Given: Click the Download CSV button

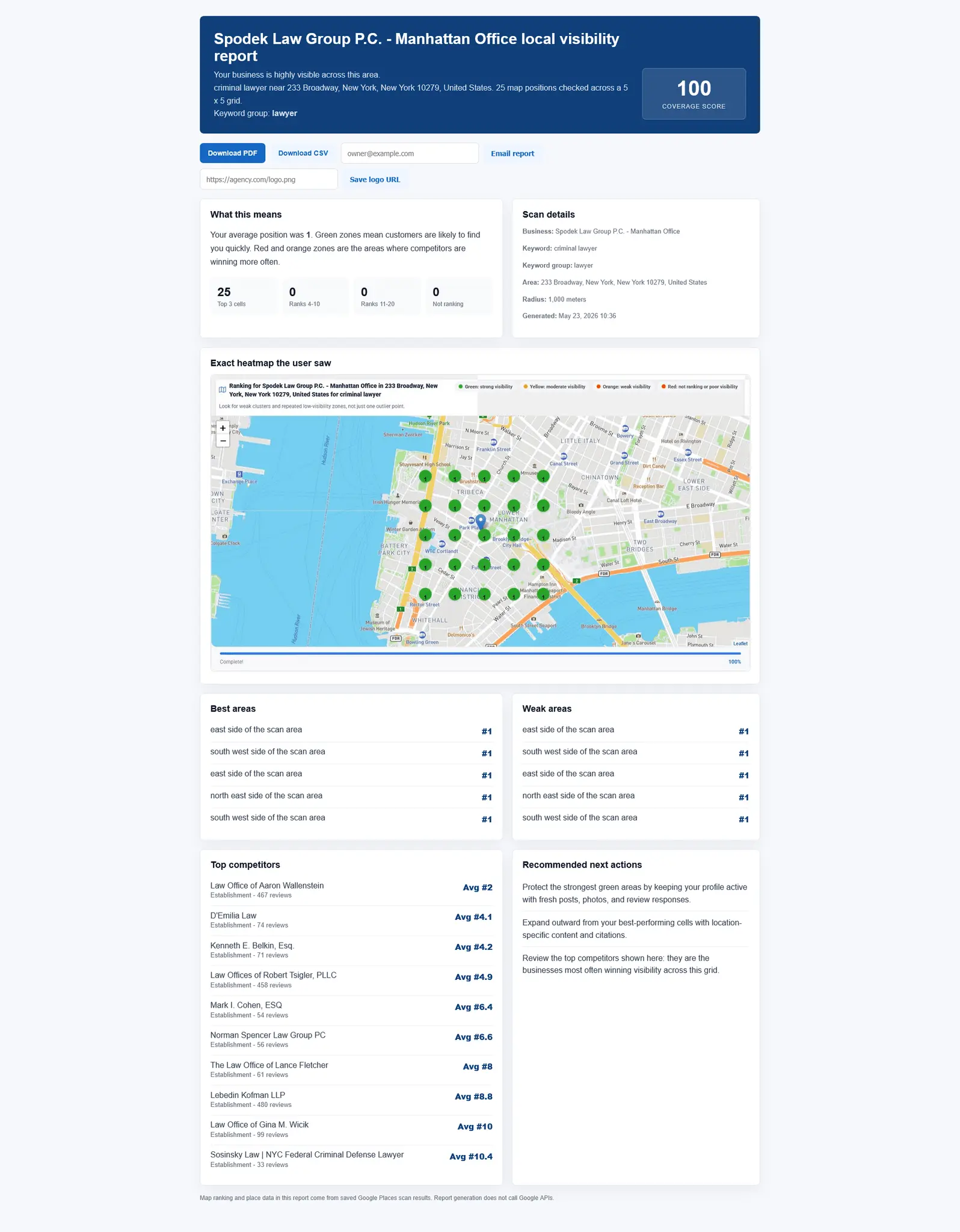Looking at the screenshot, I should (303, 153).
